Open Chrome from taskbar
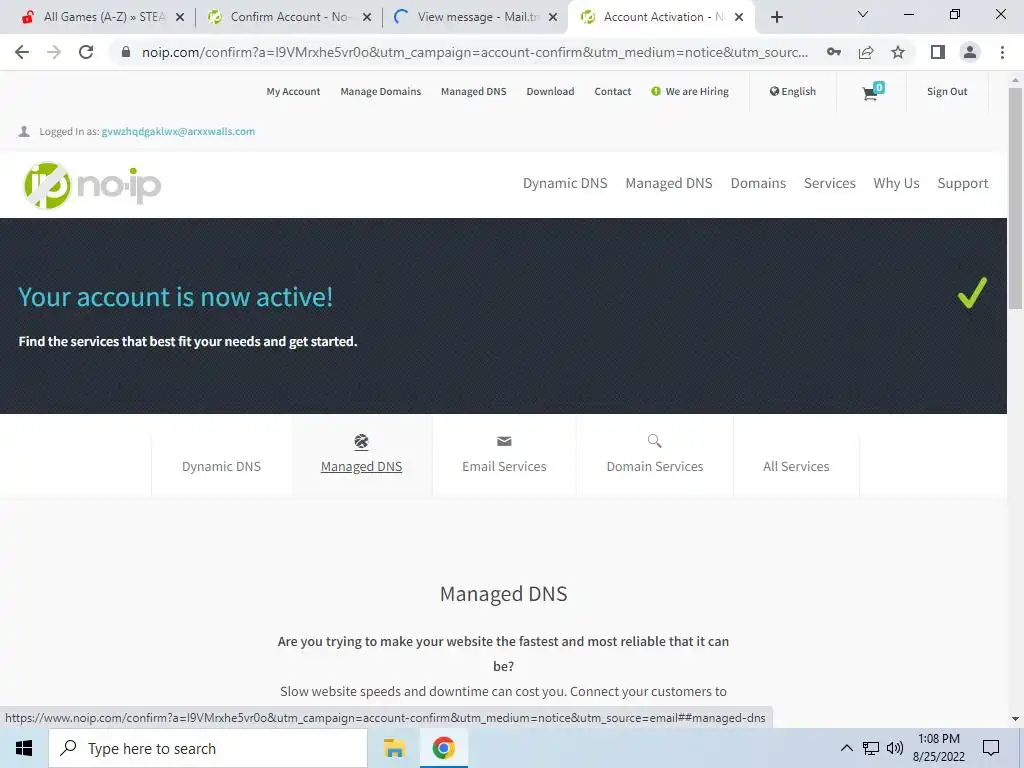 tap(443, 748)
